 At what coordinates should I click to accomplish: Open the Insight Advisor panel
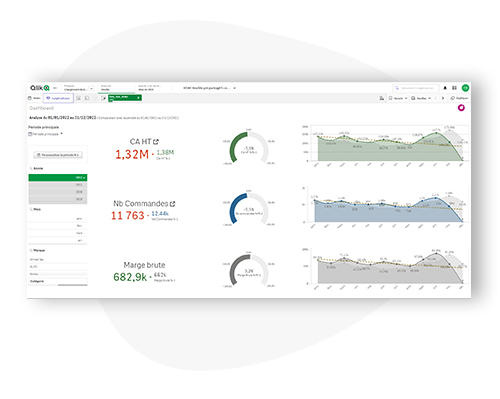(58, 98)
